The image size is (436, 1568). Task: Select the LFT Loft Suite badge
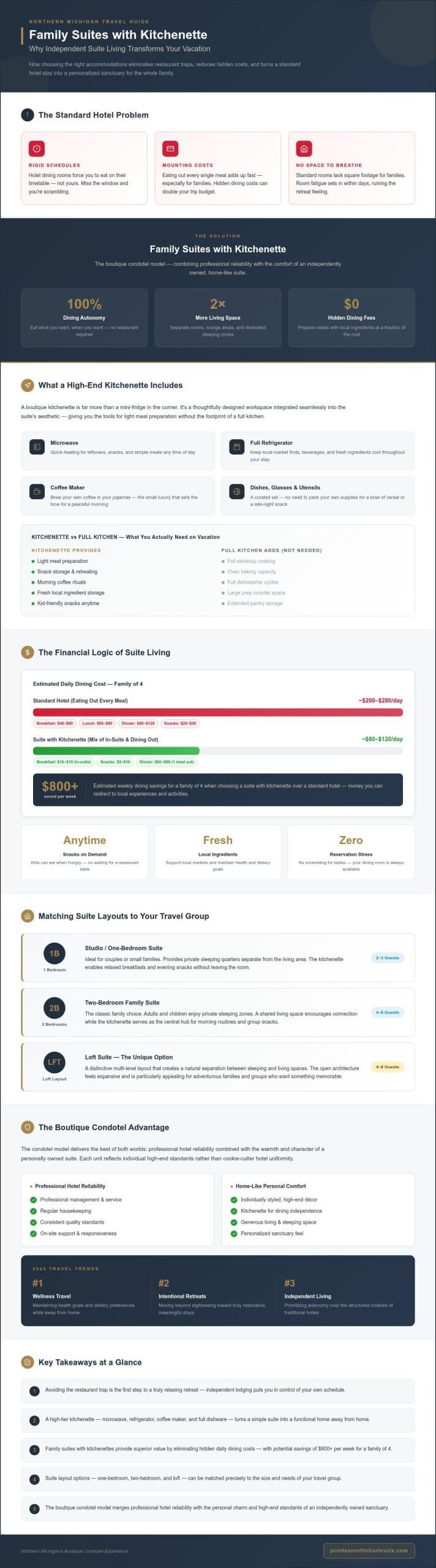click(x=55, y=1062)
